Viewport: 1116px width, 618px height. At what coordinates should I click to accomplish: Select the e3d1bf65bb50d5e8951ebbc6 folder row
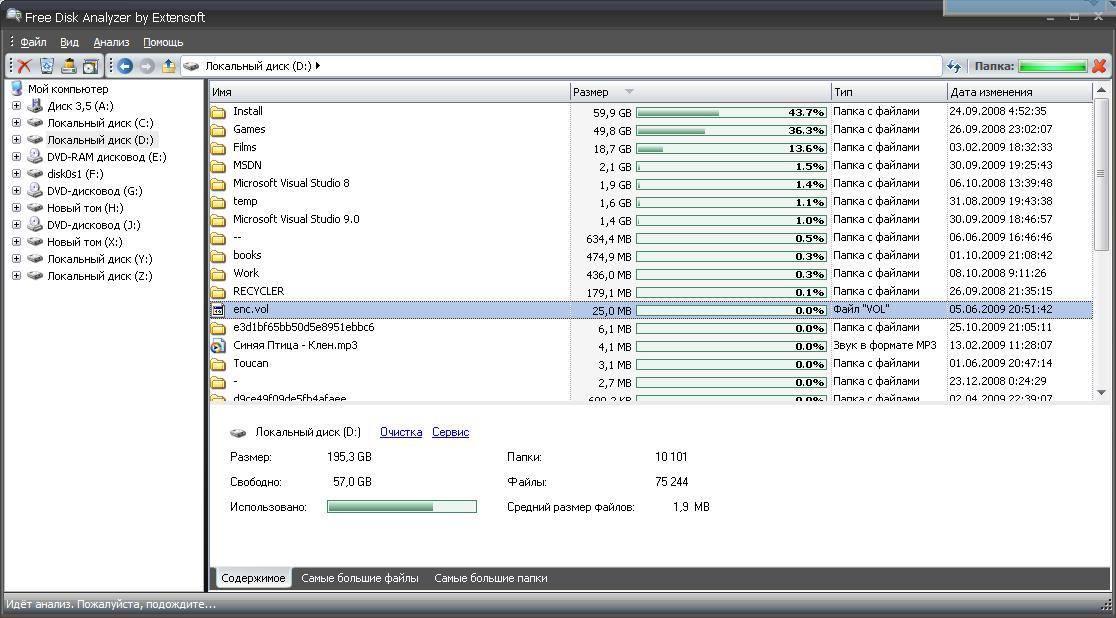651,328
